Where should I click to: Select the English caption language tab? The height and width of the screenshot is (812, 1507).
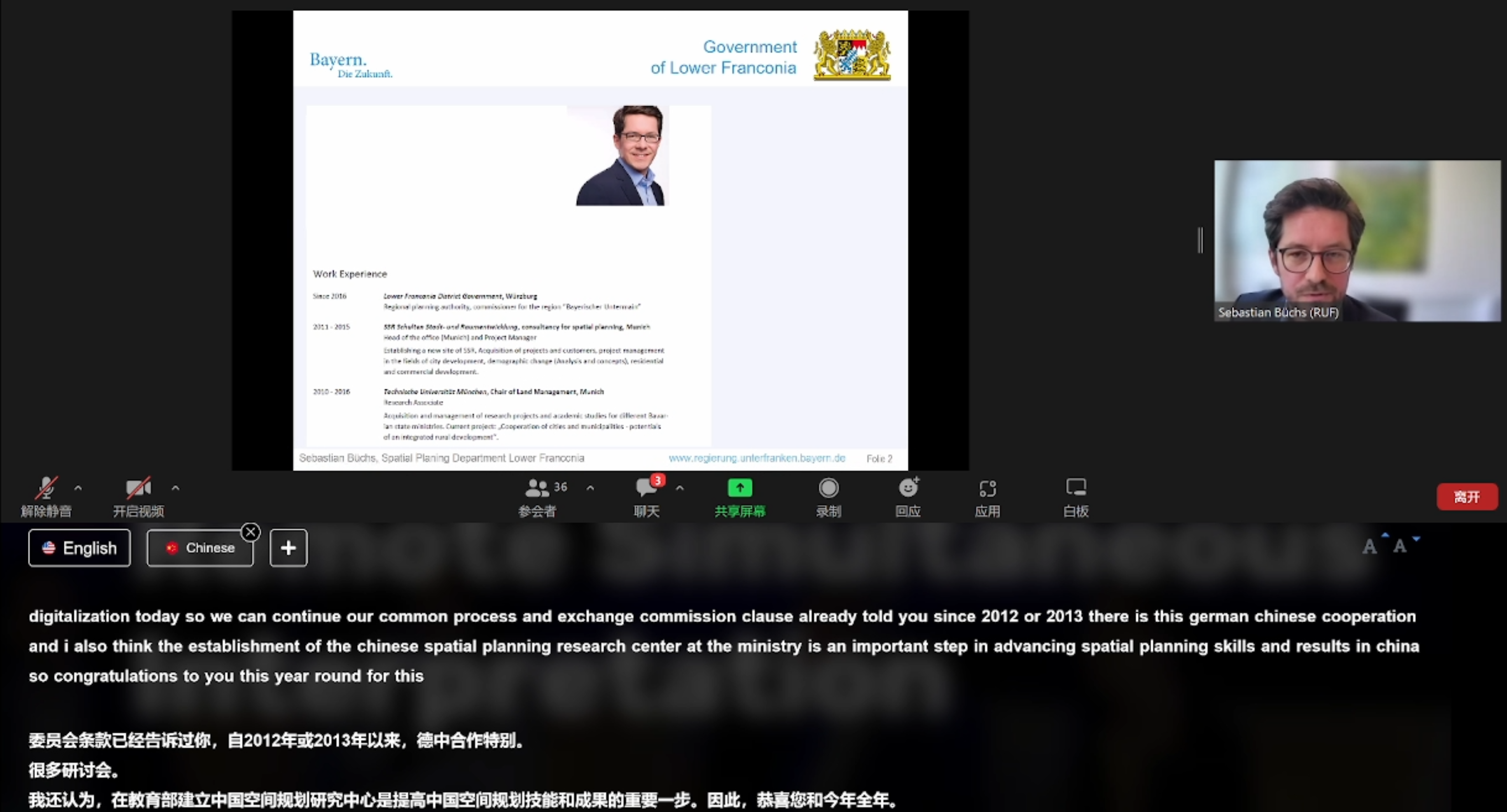click(x=79, y=548)
